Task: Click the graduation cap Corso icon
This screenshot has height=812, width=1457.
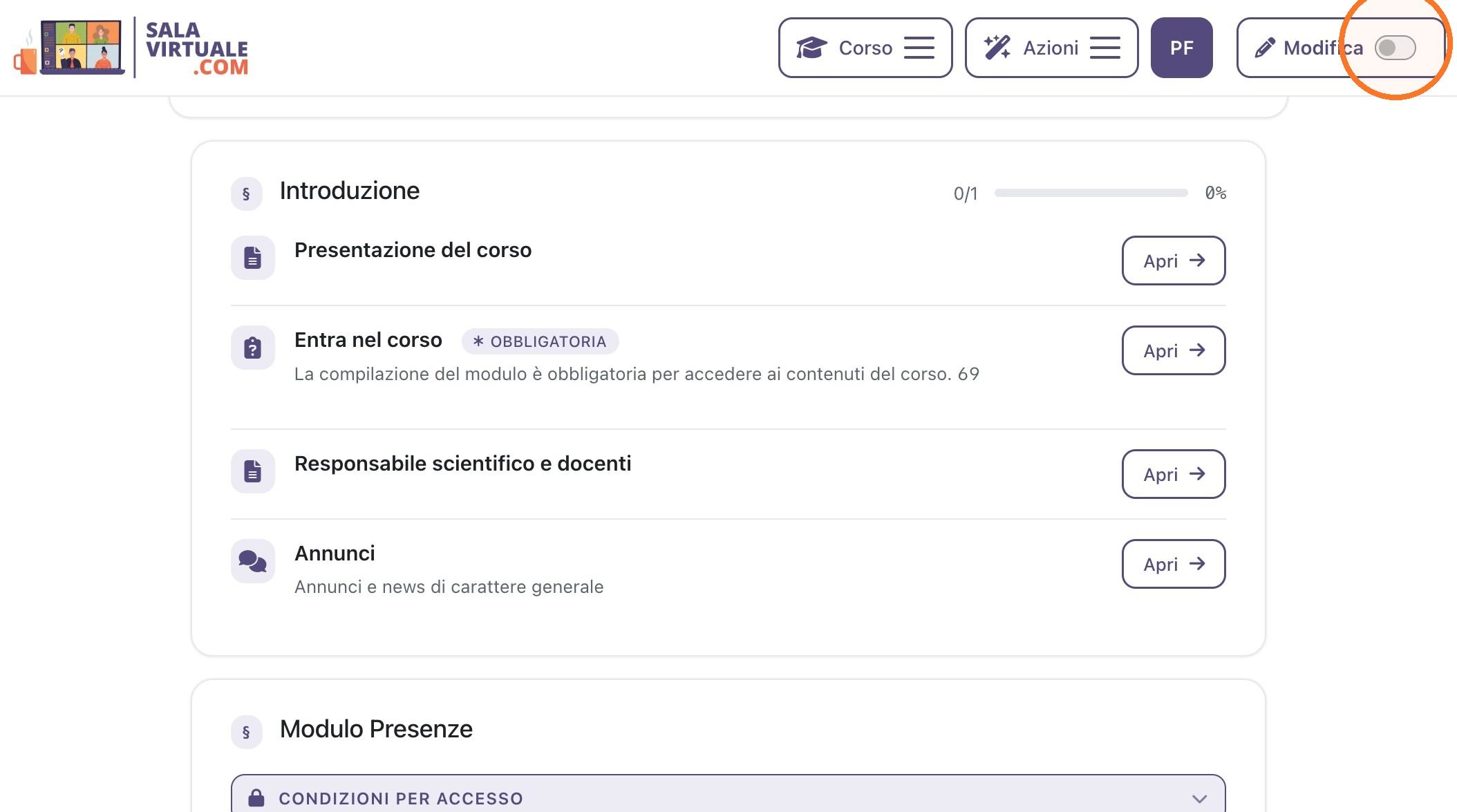Action: tap(811, 48)
